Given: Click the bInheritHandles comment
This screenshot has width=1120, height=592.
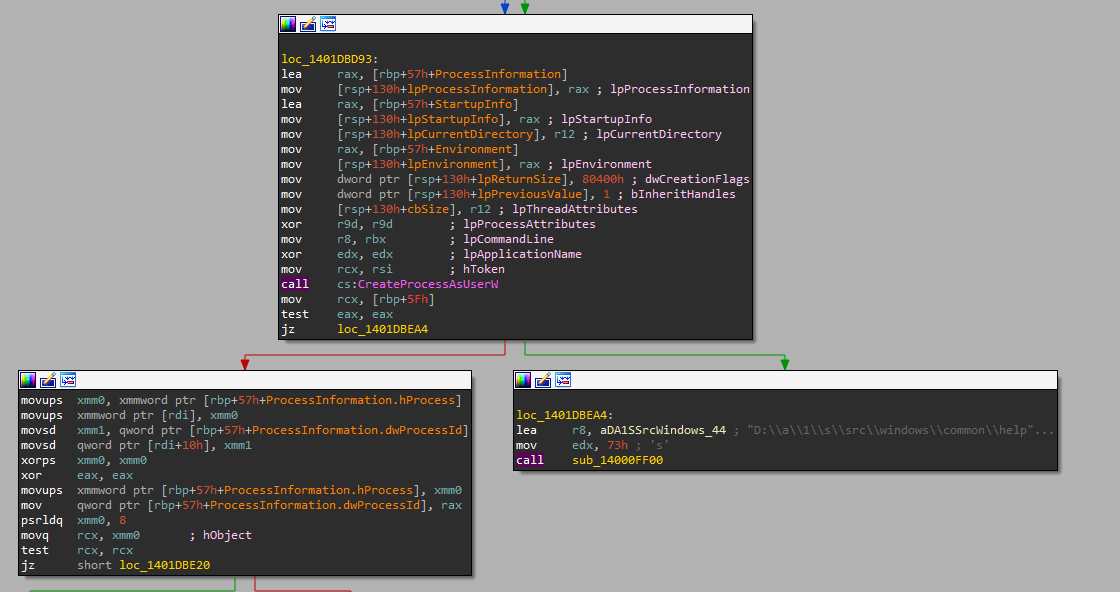Looking at the screenshot, I should [683, 194].
